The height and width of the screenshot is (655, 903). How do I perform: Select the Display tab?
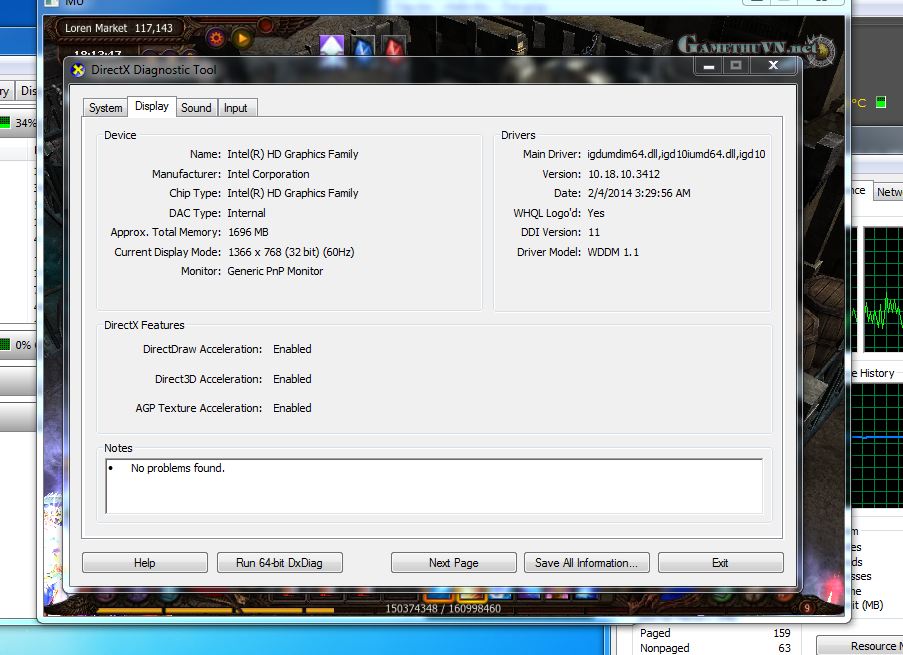(152, 106)
